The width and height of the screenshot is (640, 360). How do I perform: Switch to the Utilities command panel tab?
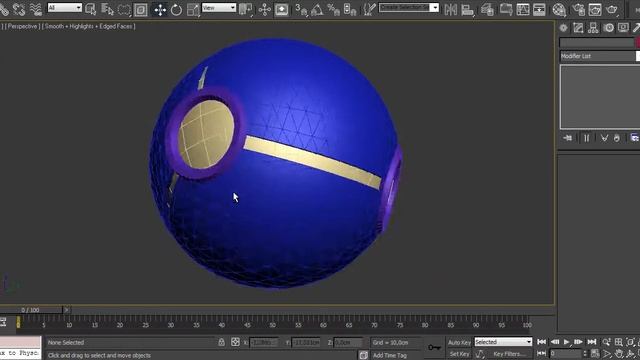coord(636,28)
